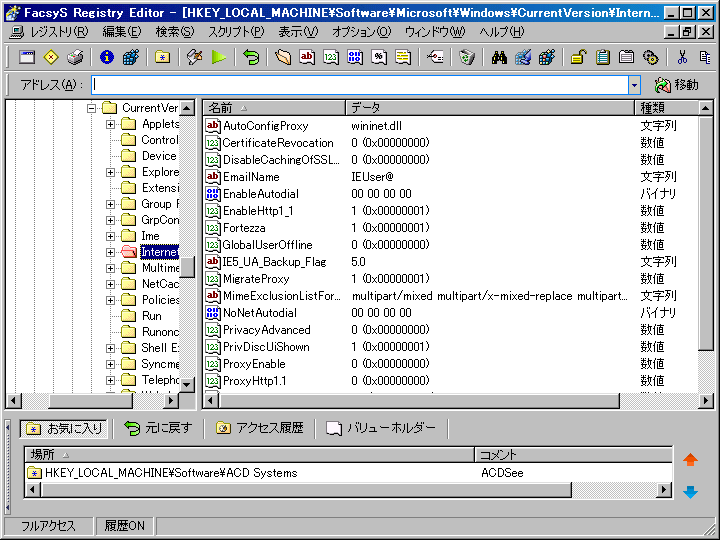Viewport: 720px width, 540px height.
Task: Open the ヘルプ(H) menu
Action: point(501,32)
